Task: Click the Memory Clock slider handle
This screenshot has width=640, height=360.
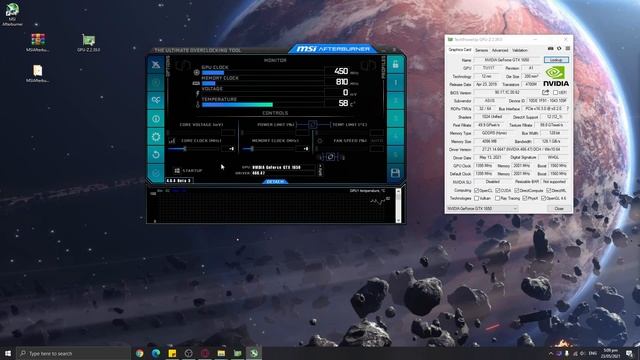Action: pos(252,149)
